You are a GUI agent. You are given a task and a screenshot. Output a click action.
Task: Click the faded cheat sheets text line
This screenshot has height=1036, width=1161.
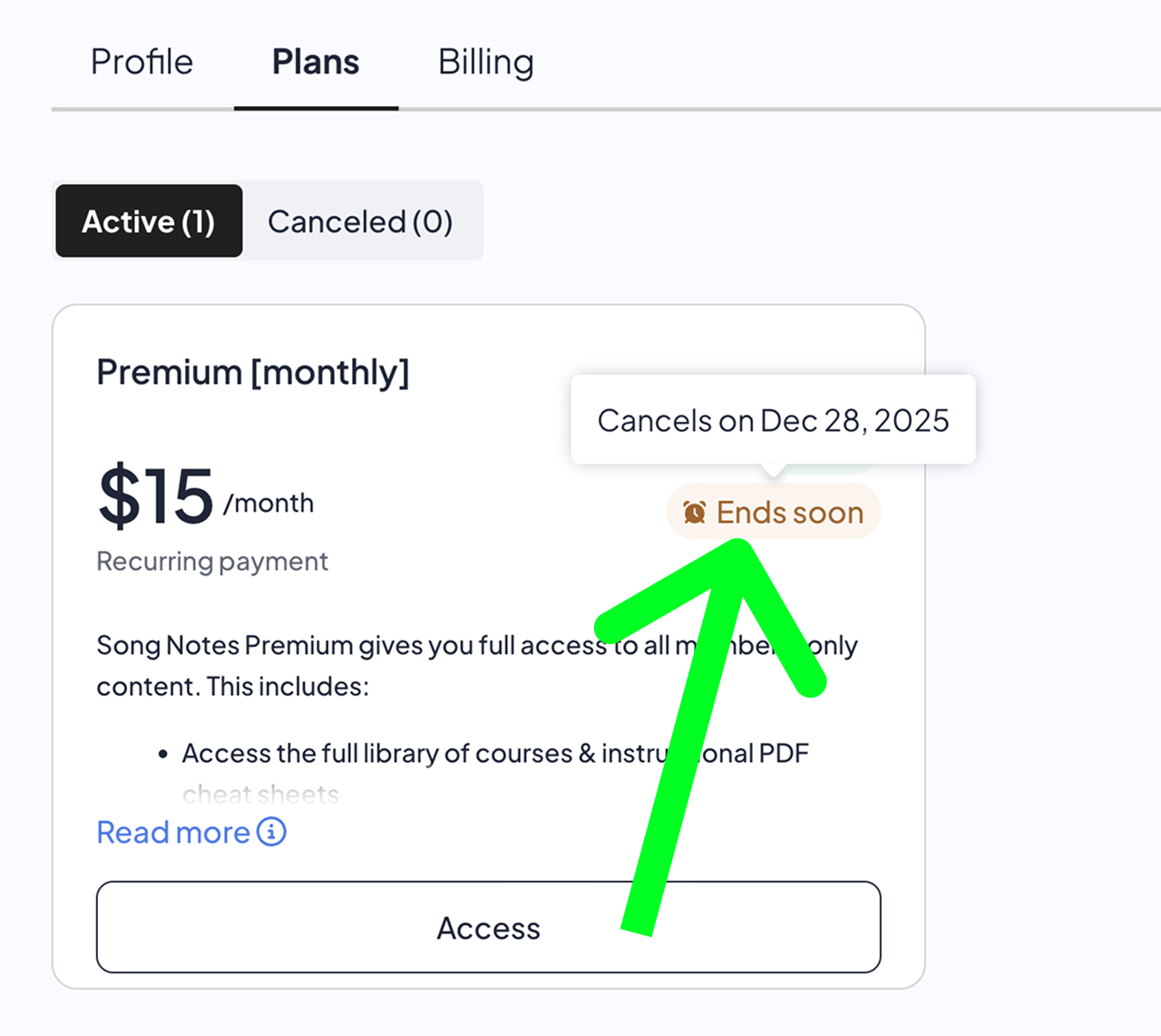tap(260, 795)
